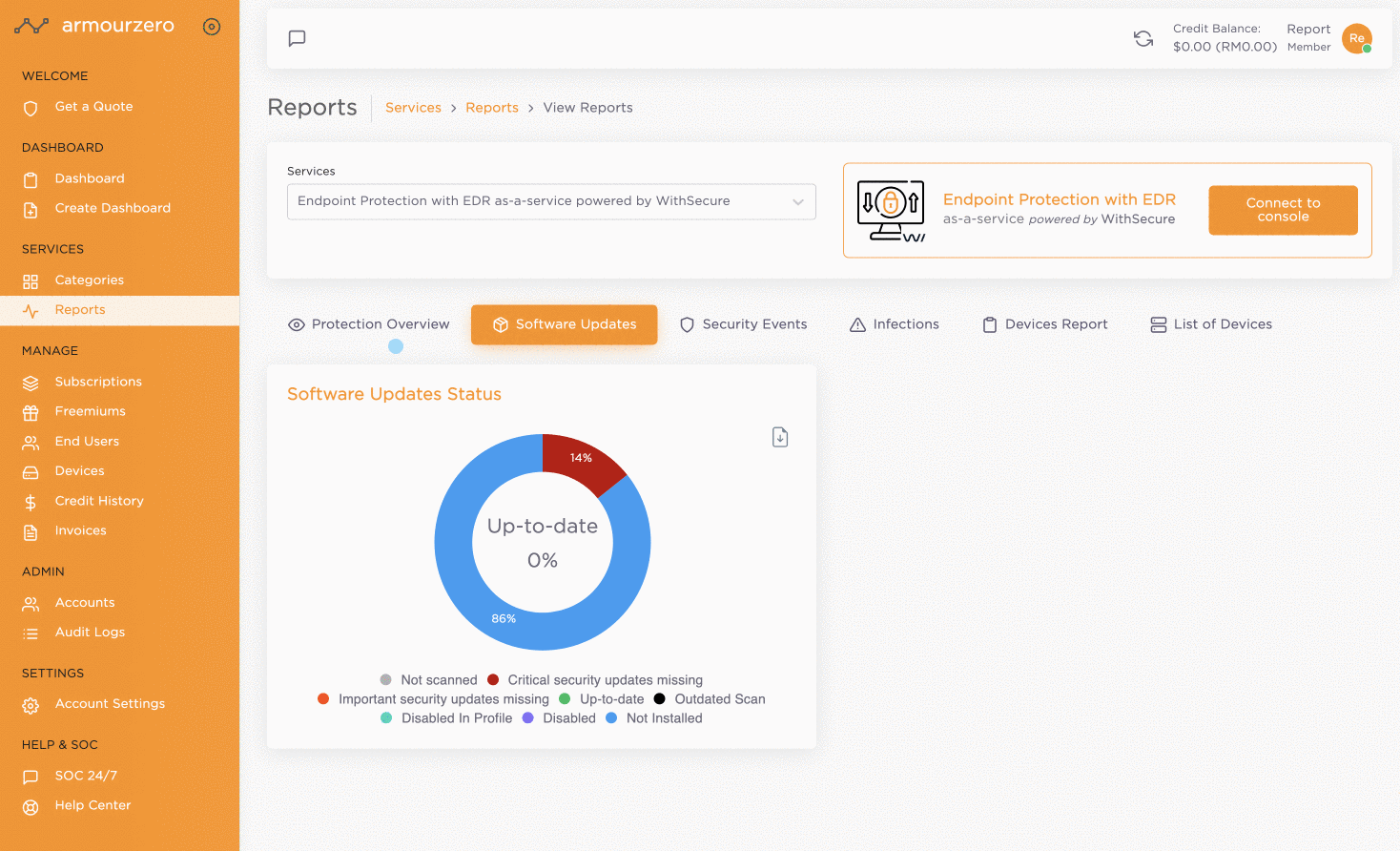1400x851 pixels.
Task: Click the Get a Quote shield icon
Action: point(31,108)
